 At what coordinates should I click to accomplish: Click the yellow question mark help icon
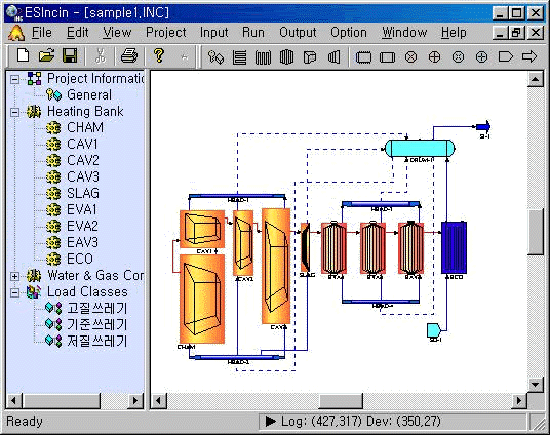[x=159, y=56]
